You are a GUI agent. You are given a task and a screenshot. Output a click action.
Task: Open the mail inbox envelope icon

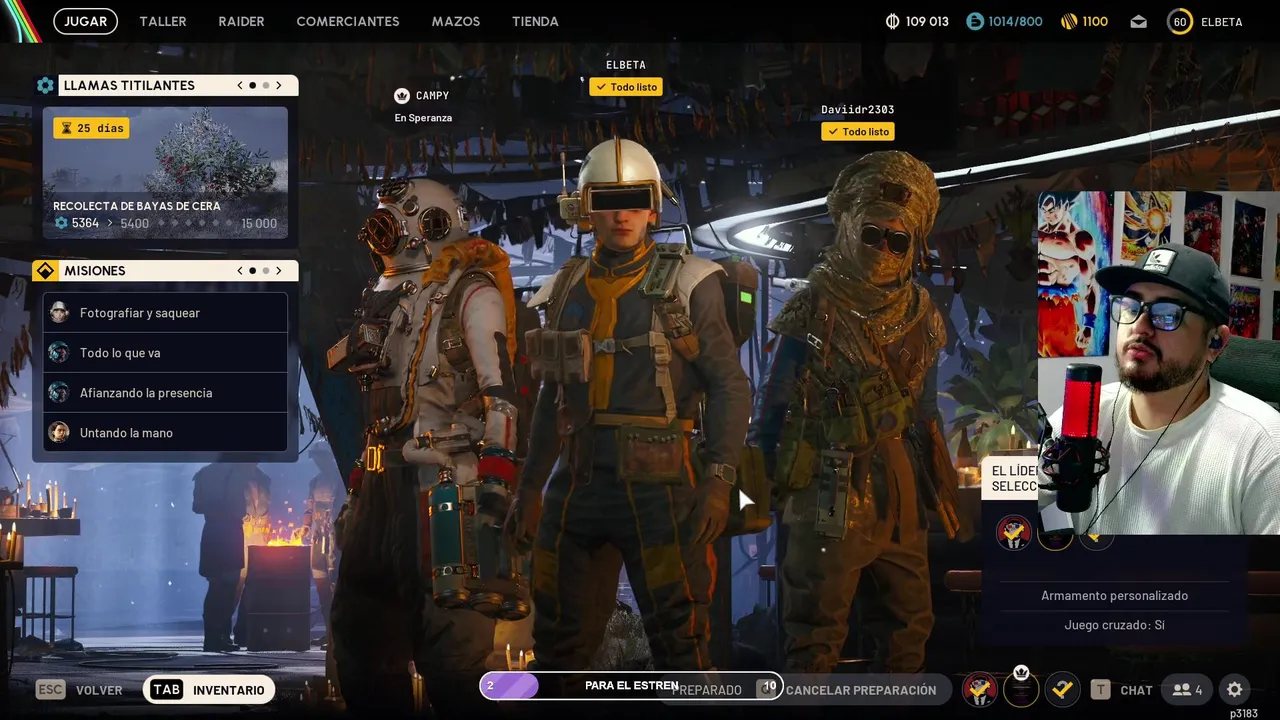tap(1138, 21)
